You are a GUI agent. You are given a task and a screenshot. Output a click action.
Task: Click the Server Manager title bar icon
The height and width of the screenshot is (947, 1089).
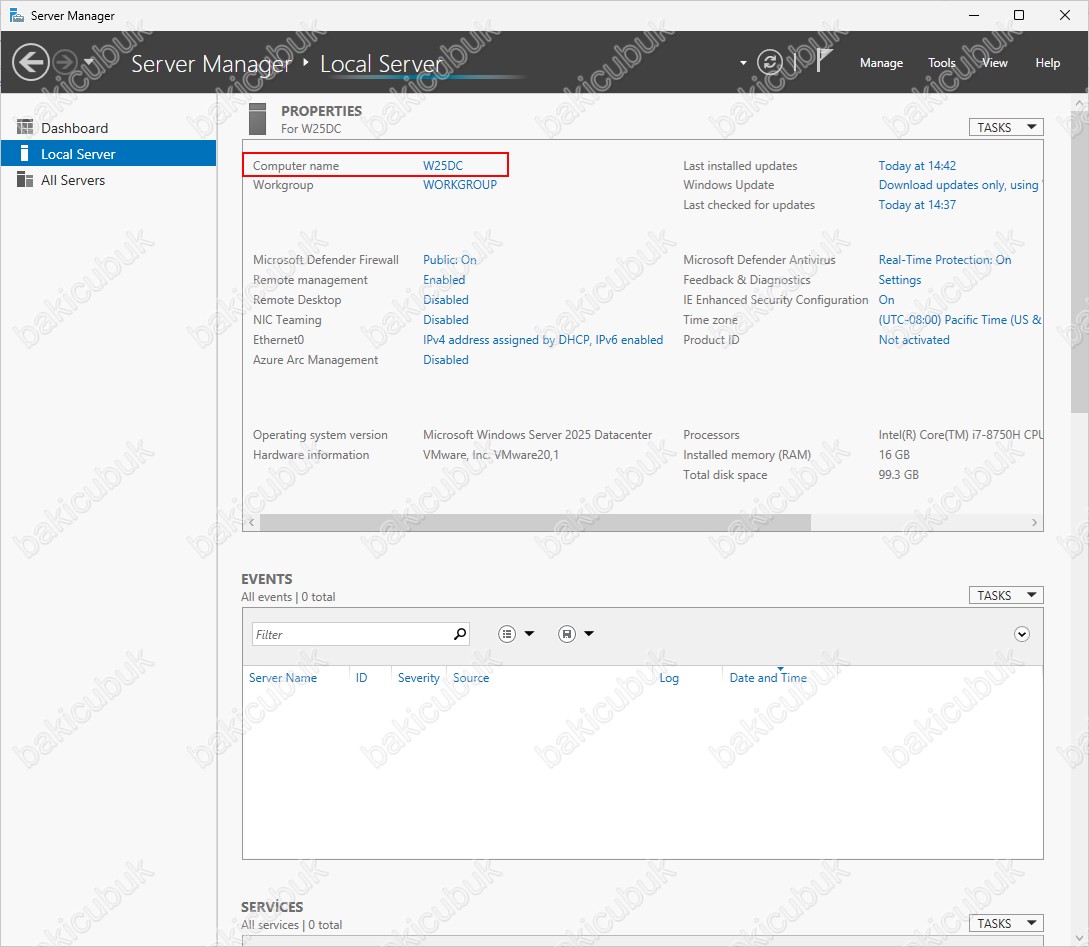coord(16,15)
